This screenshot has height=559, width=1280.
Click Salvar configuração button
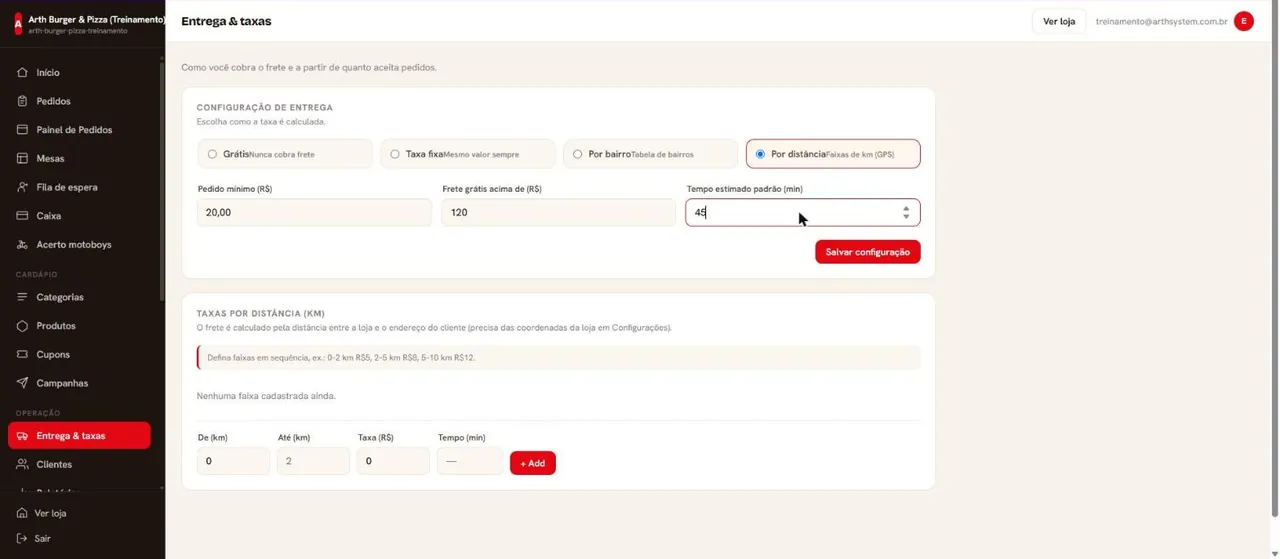(867, 252)
